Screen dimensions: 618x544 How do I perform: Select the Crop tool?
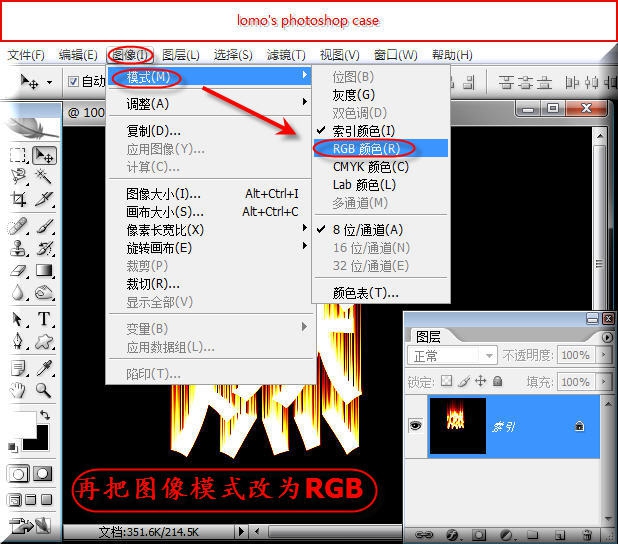pyautogui.click(x=18, y=199)
